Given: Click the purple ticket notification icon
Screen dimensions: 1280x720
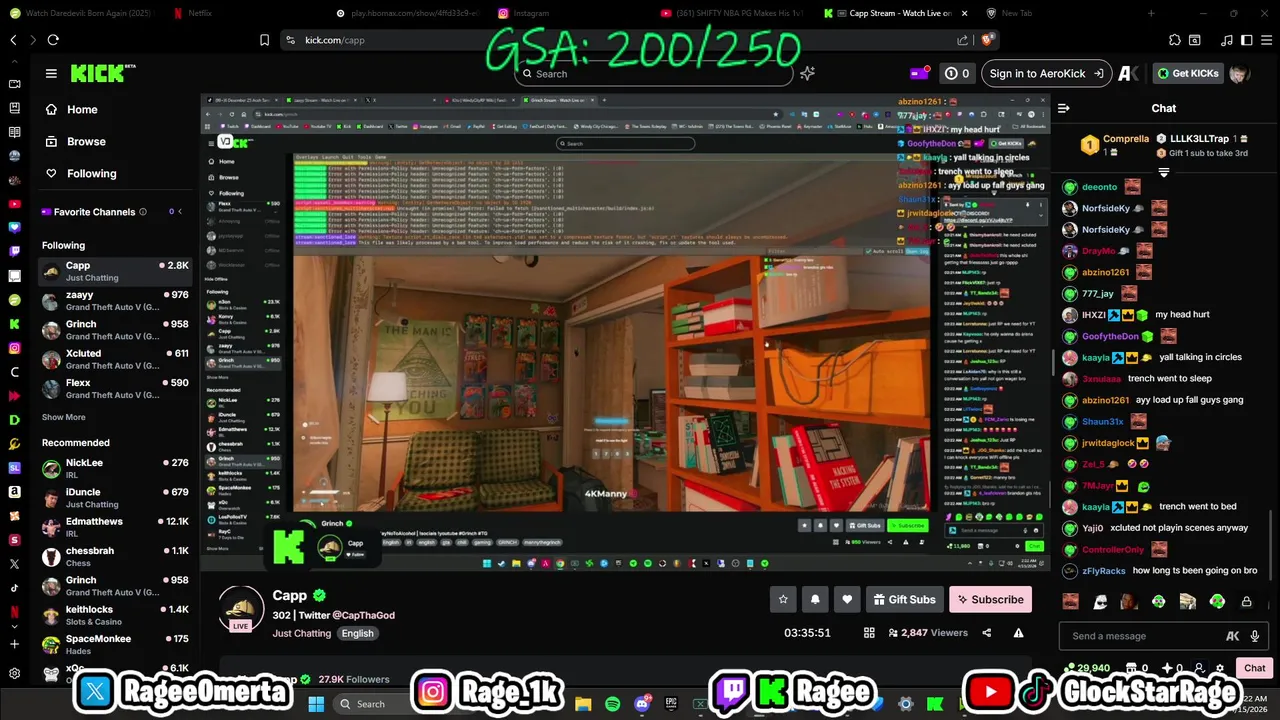Looking at the screenshot, I should [919, 73].
